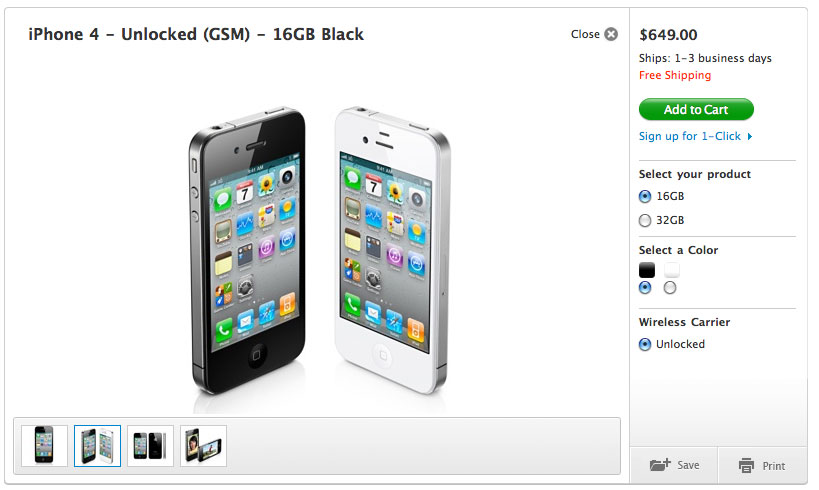Image resolution: width=819 pixels, height=490 pixels.
Task: Pick the black color radio button
Action: point(646,288)
